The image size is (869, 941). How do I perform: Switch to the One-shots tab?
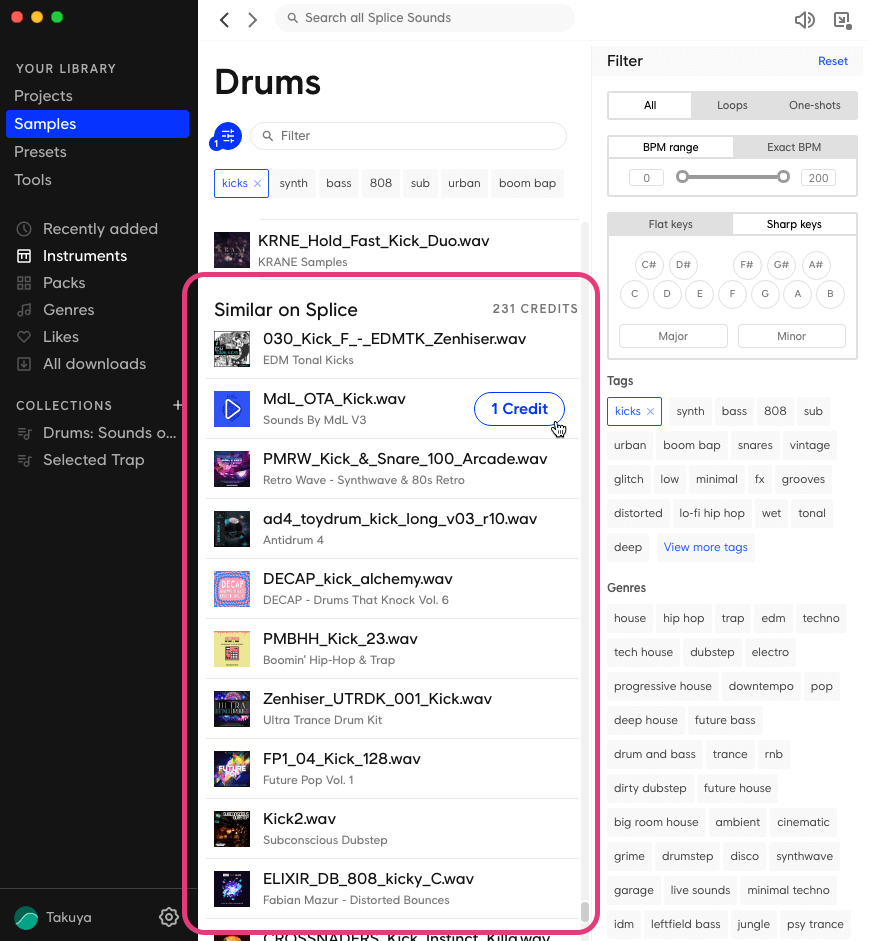812,104
